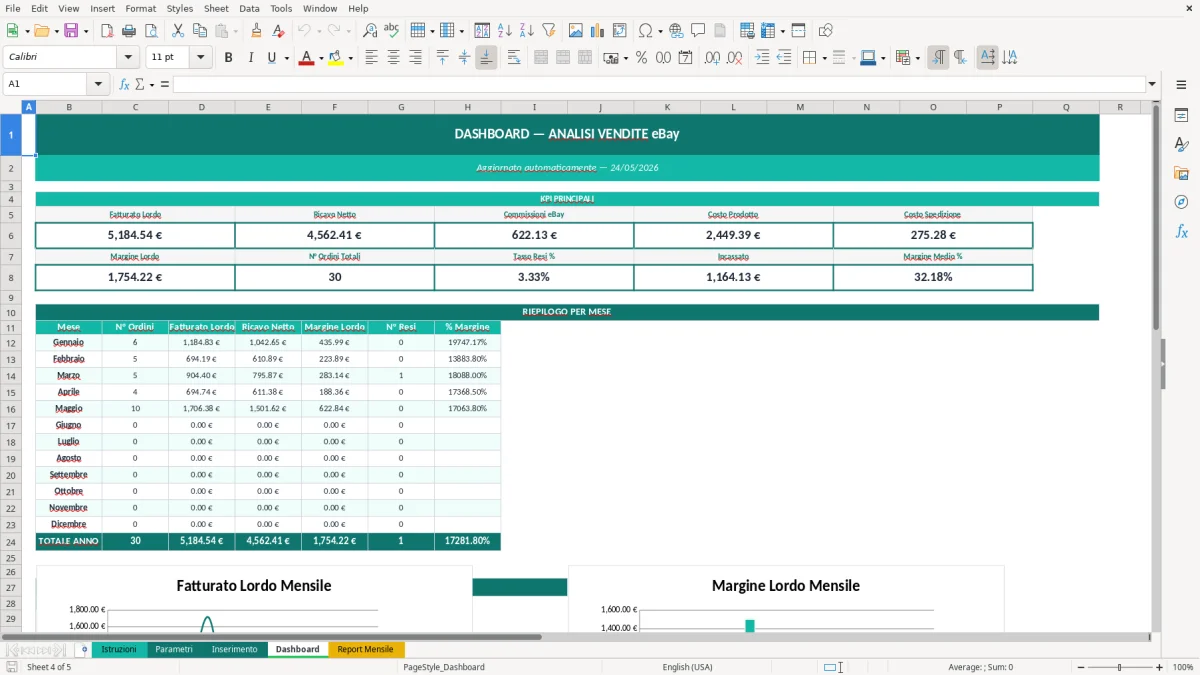
Task: Apply the red Font Color swatch
Action: pyautogui.click(x=305, y=58)
